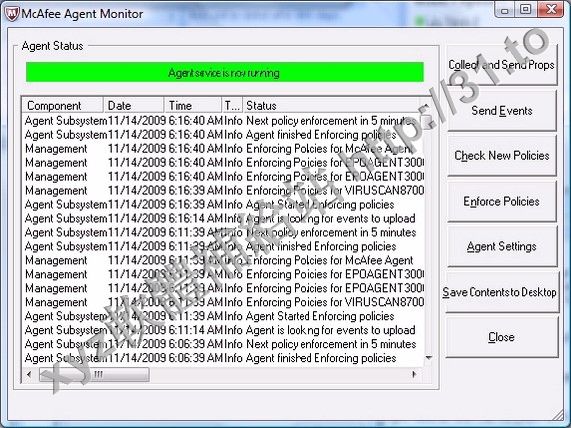
Task: Select 6:11:39 AM 'Enforcing Policies for VIRUSCAN8700' row
Action: pos(224,302)
